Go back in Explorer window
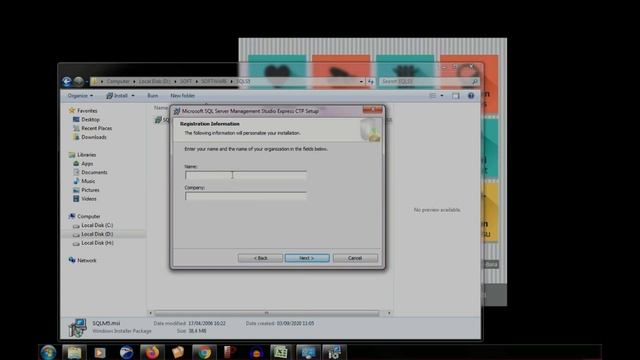The image size is (640, 360). coord(67,82)
